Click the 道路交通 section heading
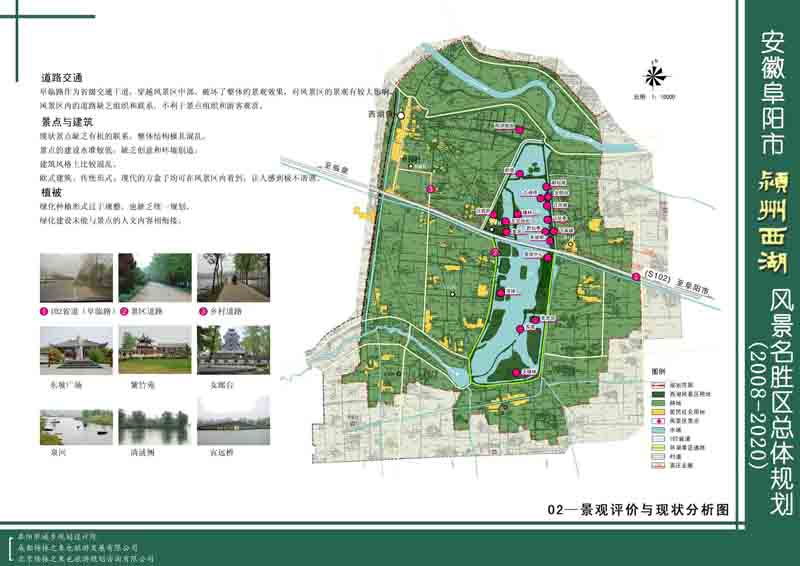The width and height of the screenshot is (800, 566). [x=61, y=77]
